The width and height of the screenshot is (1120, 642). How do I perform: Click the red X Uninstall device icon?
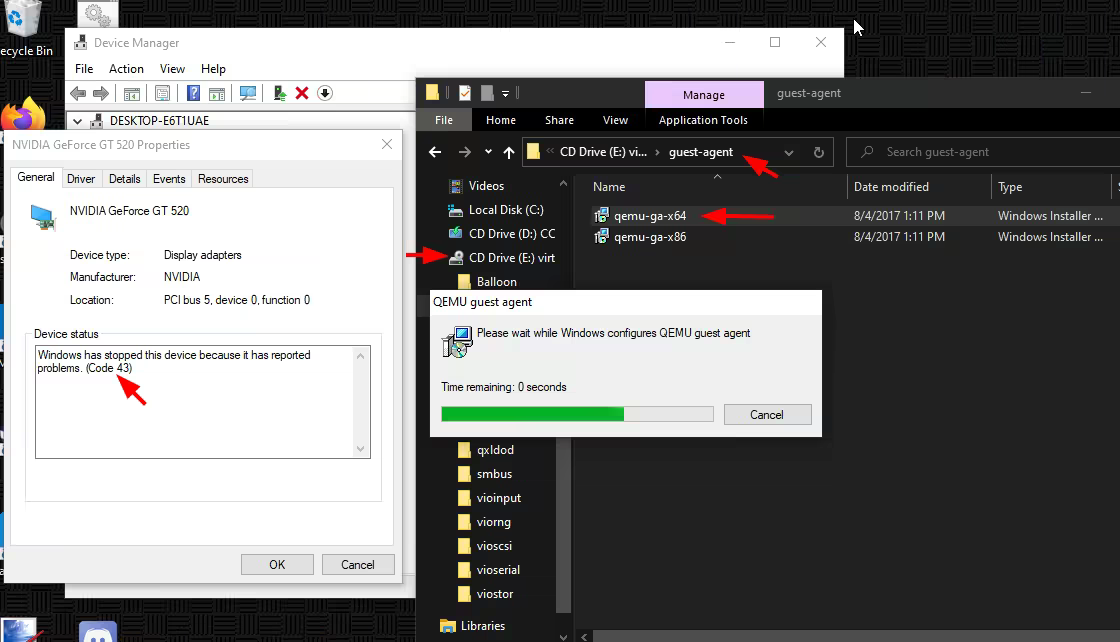(x=302, y=94)
